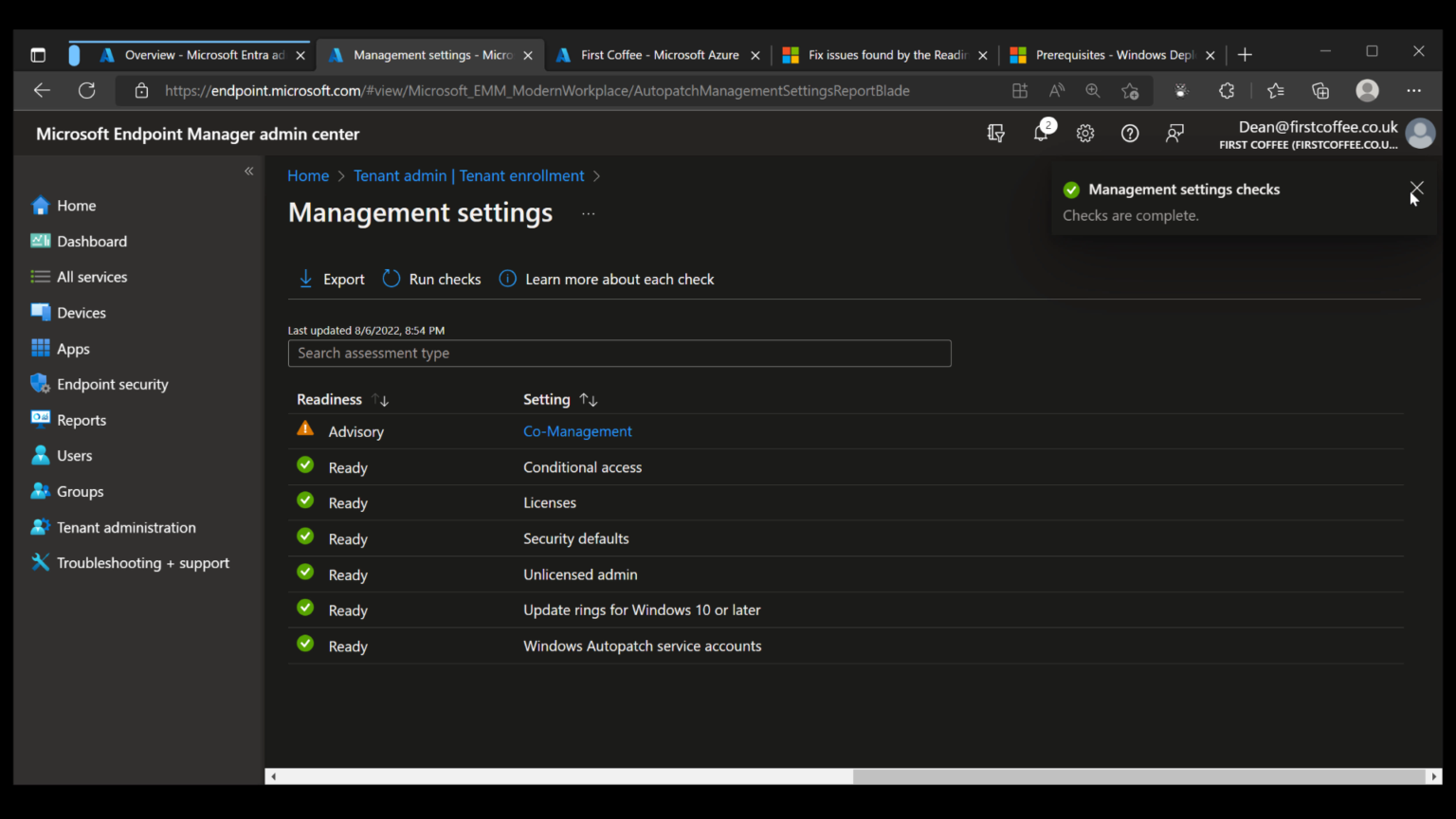
Task: Open the Apps section
Action: coord(73,348)
